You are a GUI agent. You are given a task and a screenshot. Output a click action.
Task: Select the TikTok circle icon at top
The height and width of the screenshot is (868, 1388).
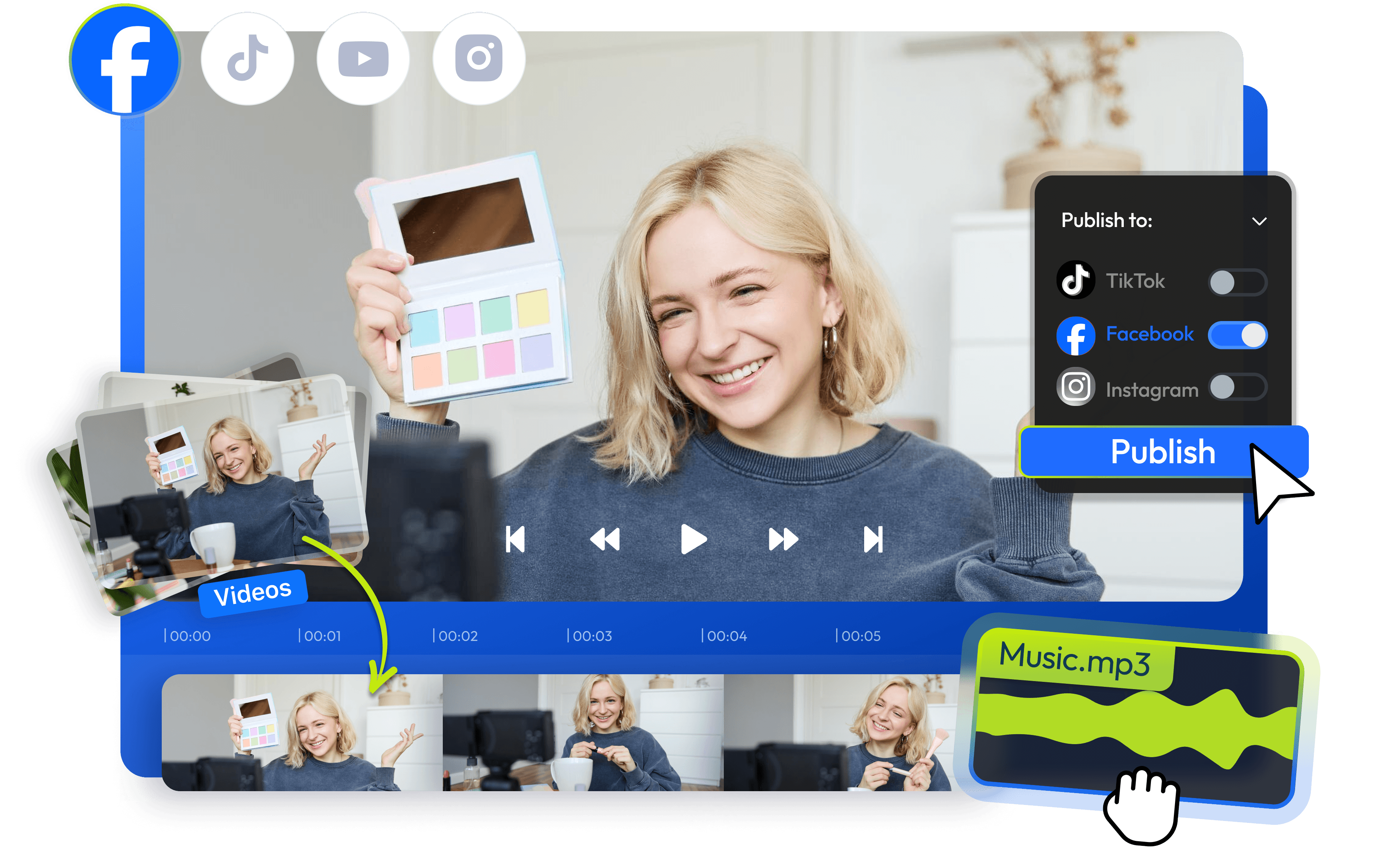(x=247, y=58)
